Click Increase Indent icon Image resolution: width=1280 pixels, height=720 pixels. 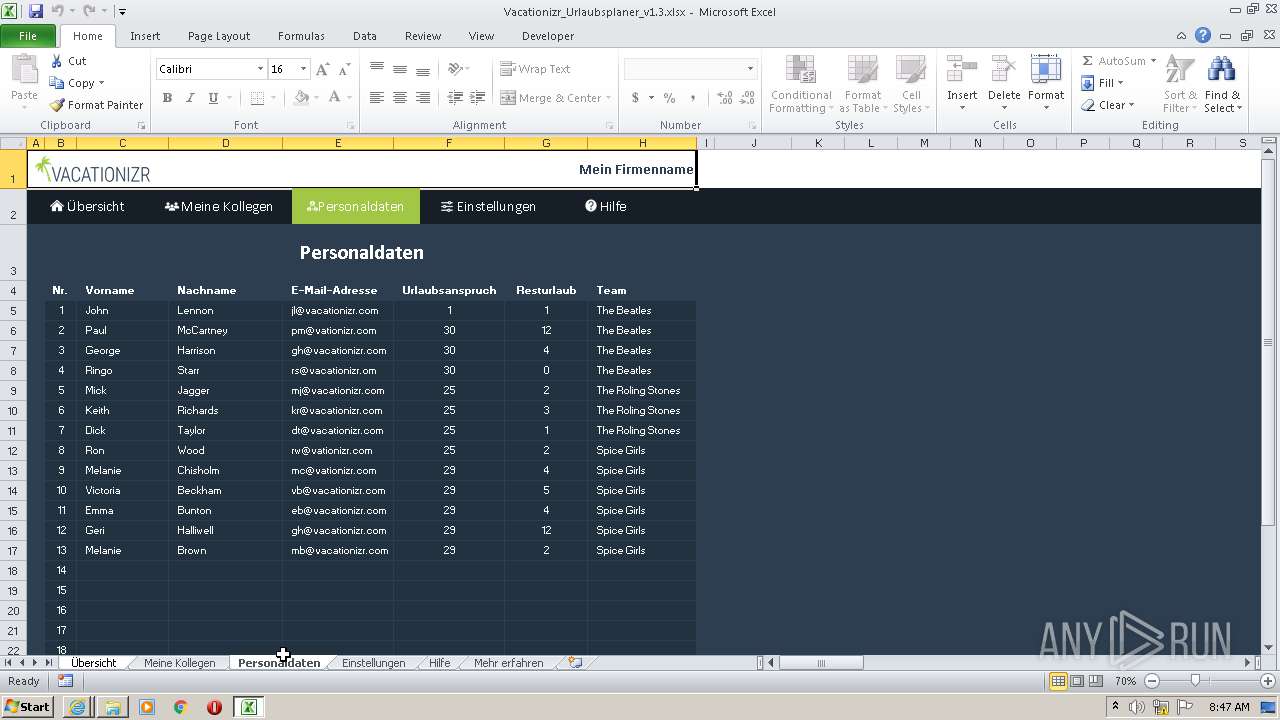(478, 98)
